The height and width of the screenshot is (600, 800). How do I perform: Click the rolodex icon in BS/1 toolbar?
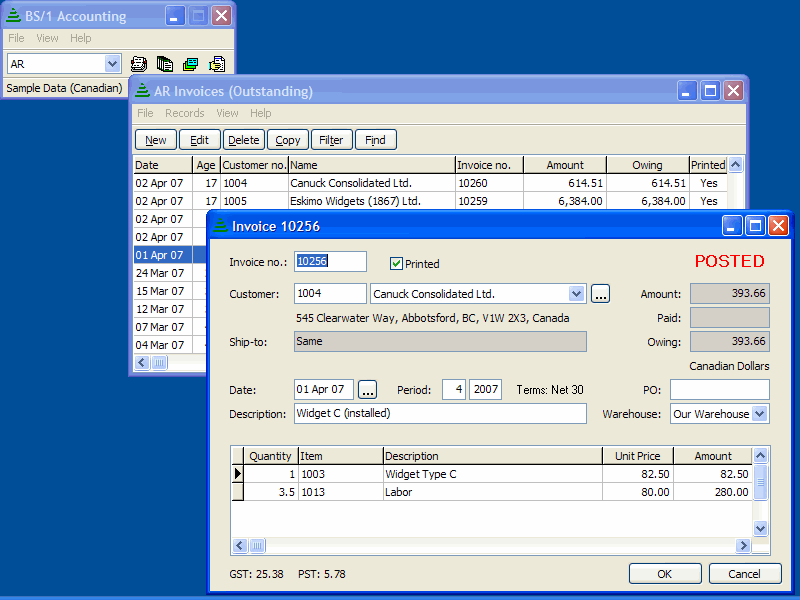pyautogui.click(x=139, y=64)
